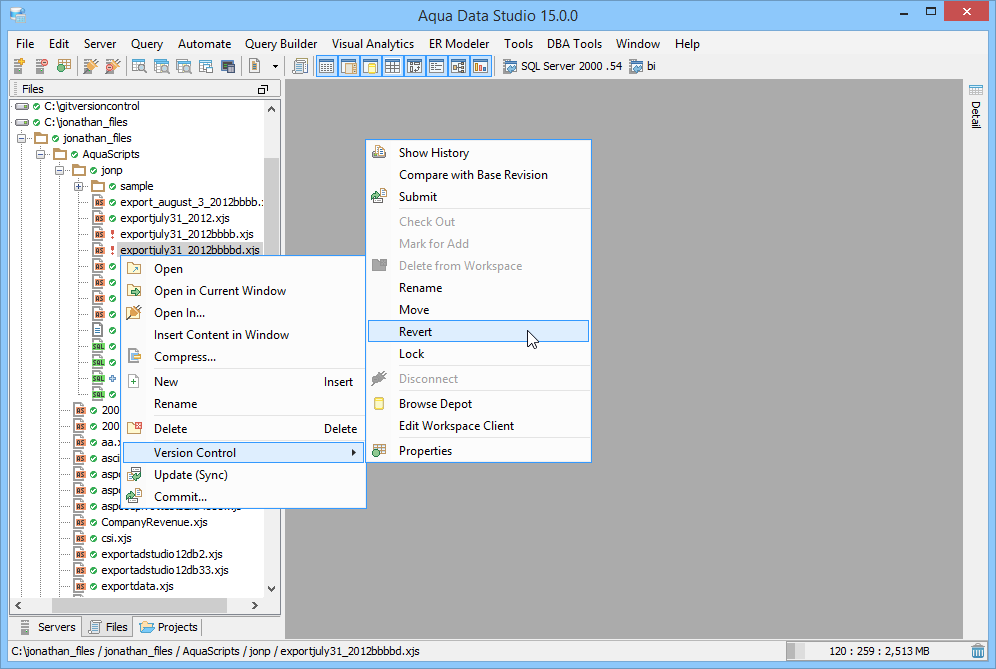Image resolution: width=996 pixels, height=669 pixels.
Task: Collapse the jonp folder node
Action: pos(60,170)
